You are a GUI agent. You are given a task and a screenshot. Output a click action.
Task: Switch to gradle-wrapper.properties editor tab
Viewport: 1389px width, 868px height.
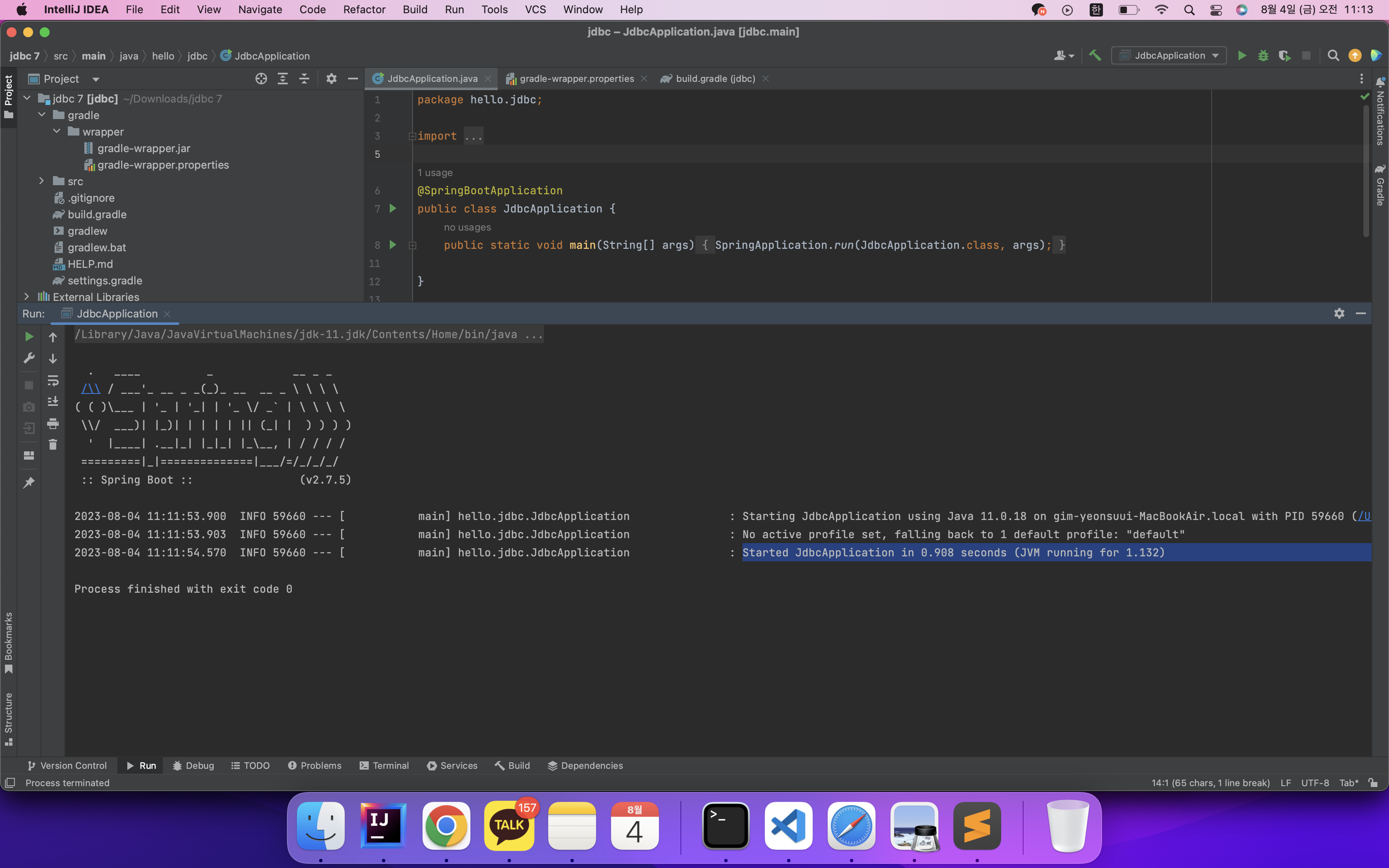tap(576, 79)
